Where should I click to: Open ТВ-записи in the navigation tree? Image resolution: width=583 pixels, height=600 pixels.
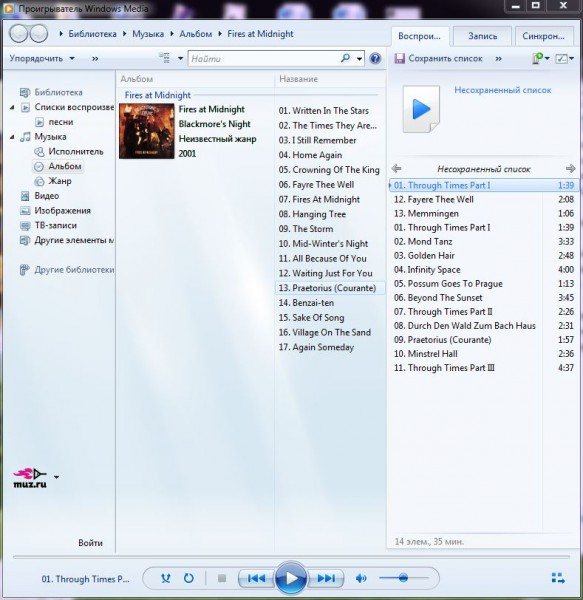(55, 225)
